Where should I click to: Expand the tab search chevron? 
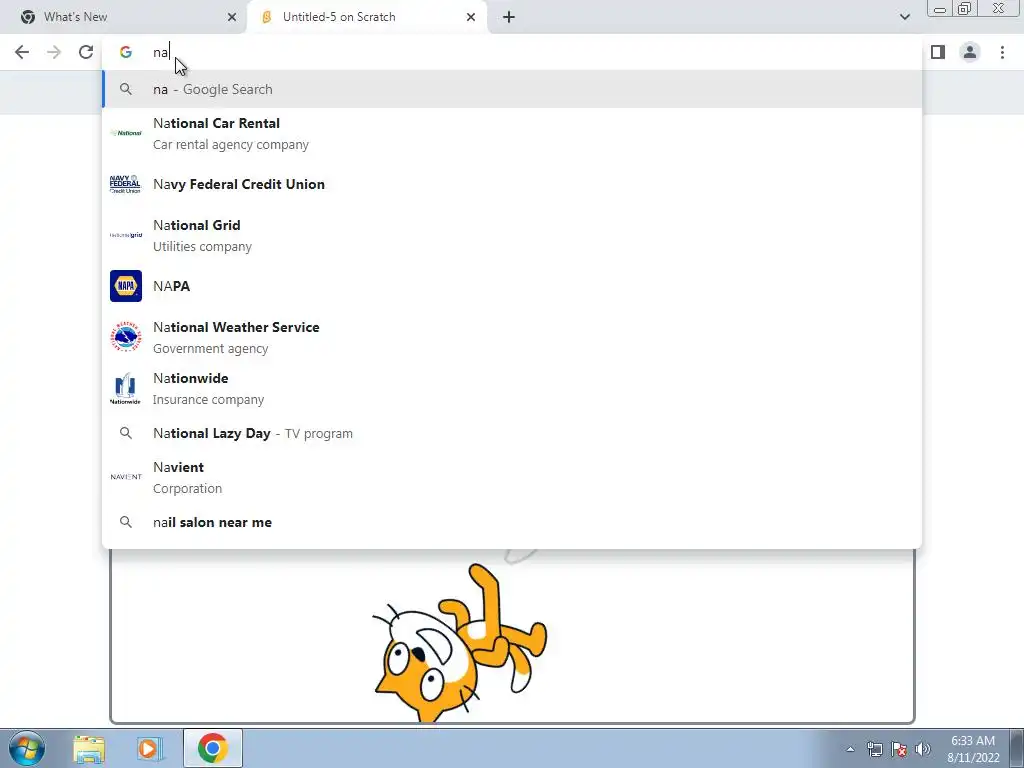click(x=904, y=17)
